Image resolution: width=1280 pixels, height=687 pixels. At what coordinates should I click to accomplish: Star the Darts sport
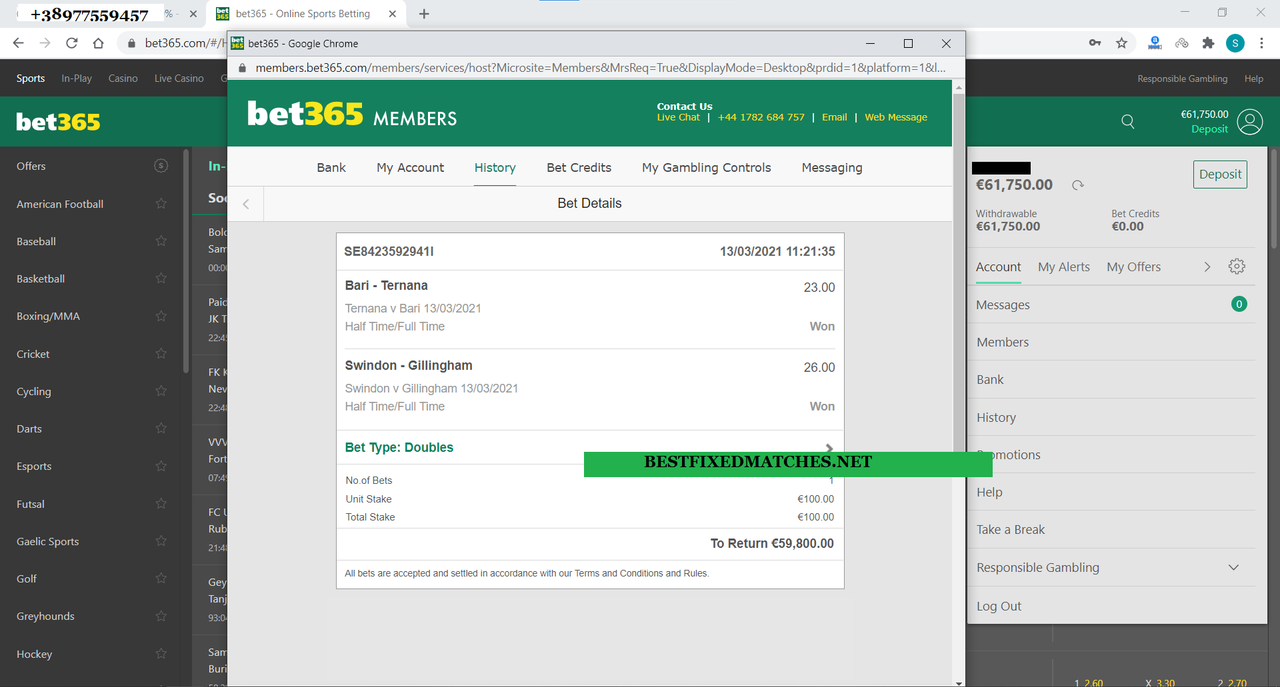[161, 429]
